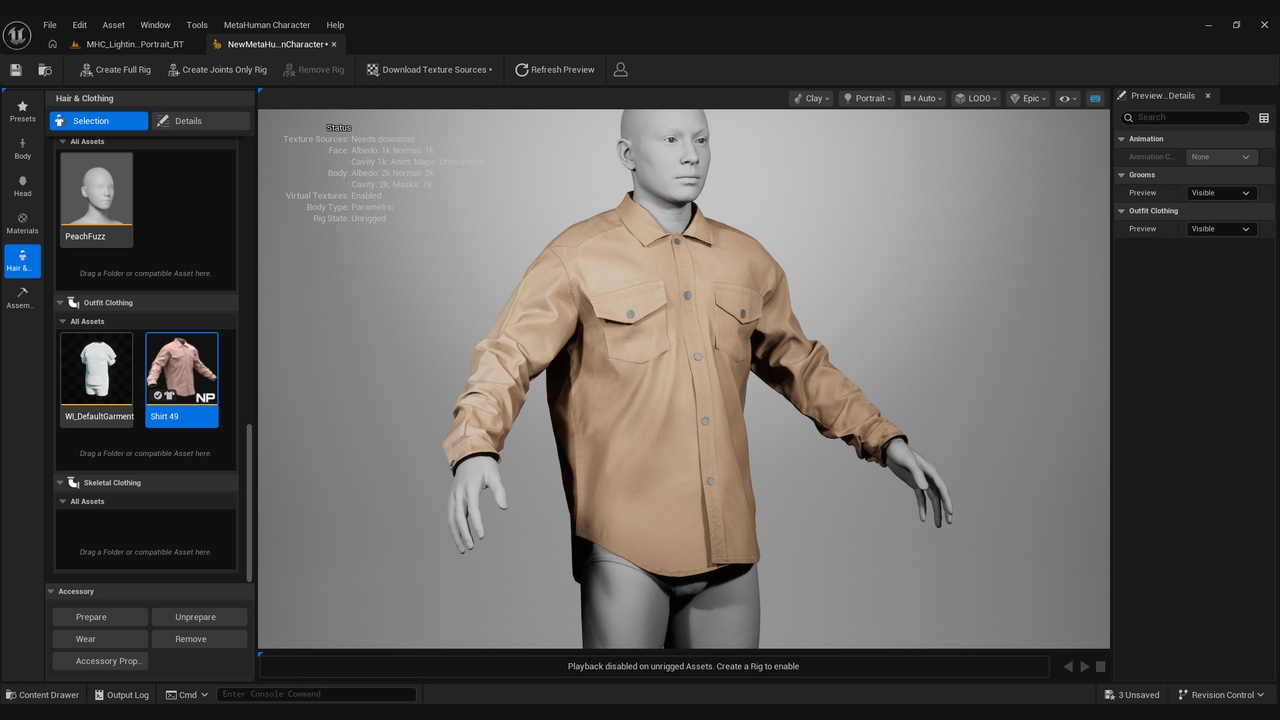Viewport: 1280px width, 720px height.
Task: Open the Asset menu
Action: pos(114,25)
